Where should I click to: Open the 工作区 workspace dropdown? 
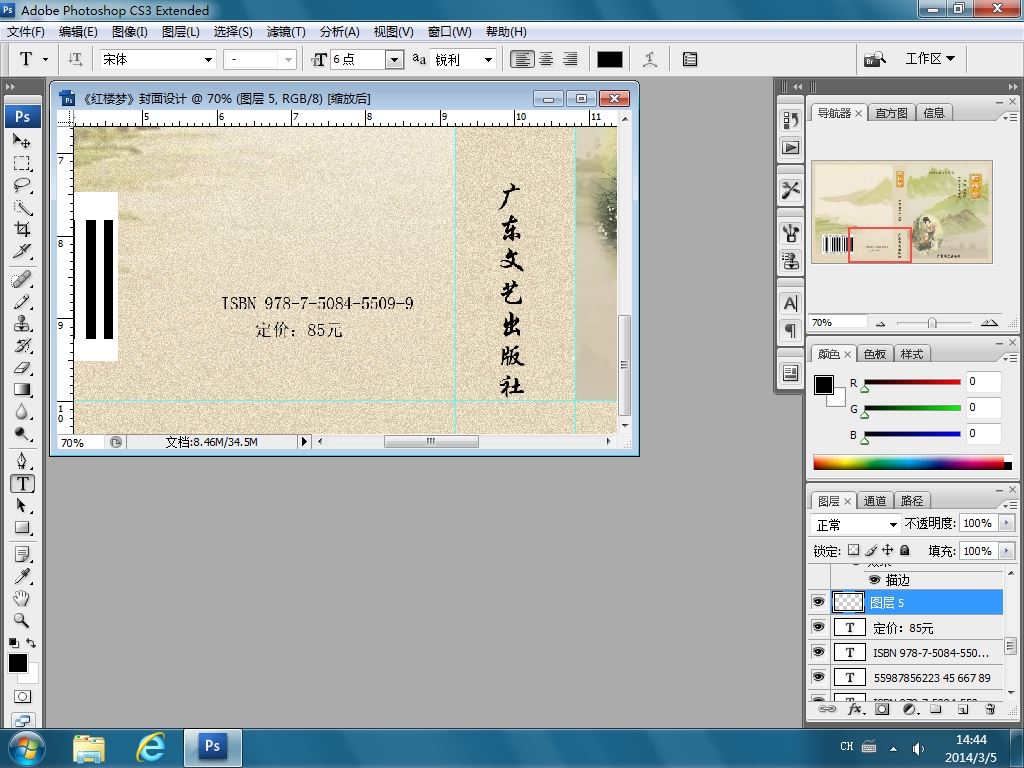(930, 59)
